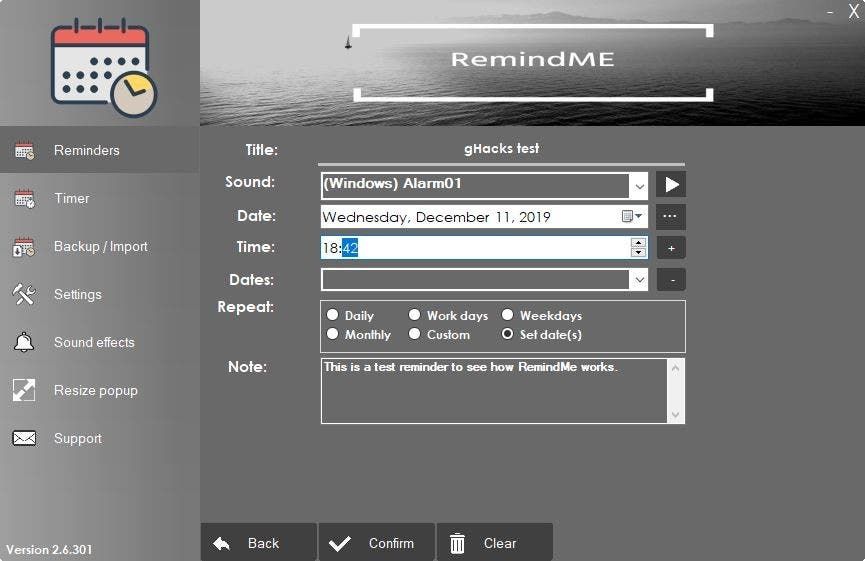The width and height of the screenshot is (865, 561).
Task: Click the ellipsis button beside the Date field
Action: (671, 216)
